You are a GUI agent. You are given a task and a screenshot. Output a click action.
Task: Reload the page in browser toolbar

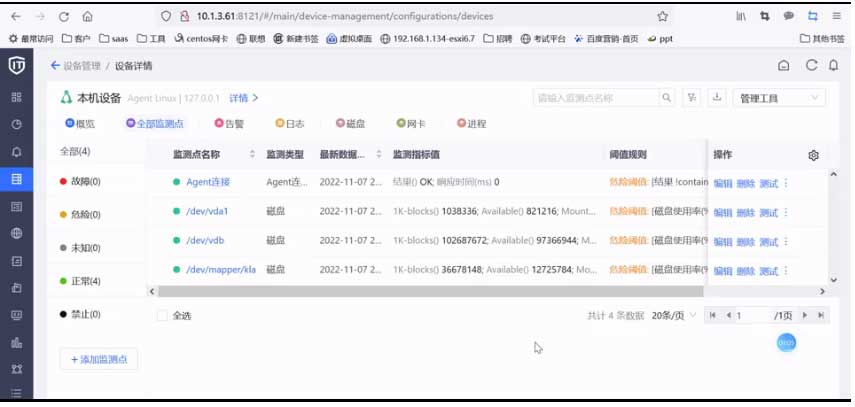click(x=64, y=17)
